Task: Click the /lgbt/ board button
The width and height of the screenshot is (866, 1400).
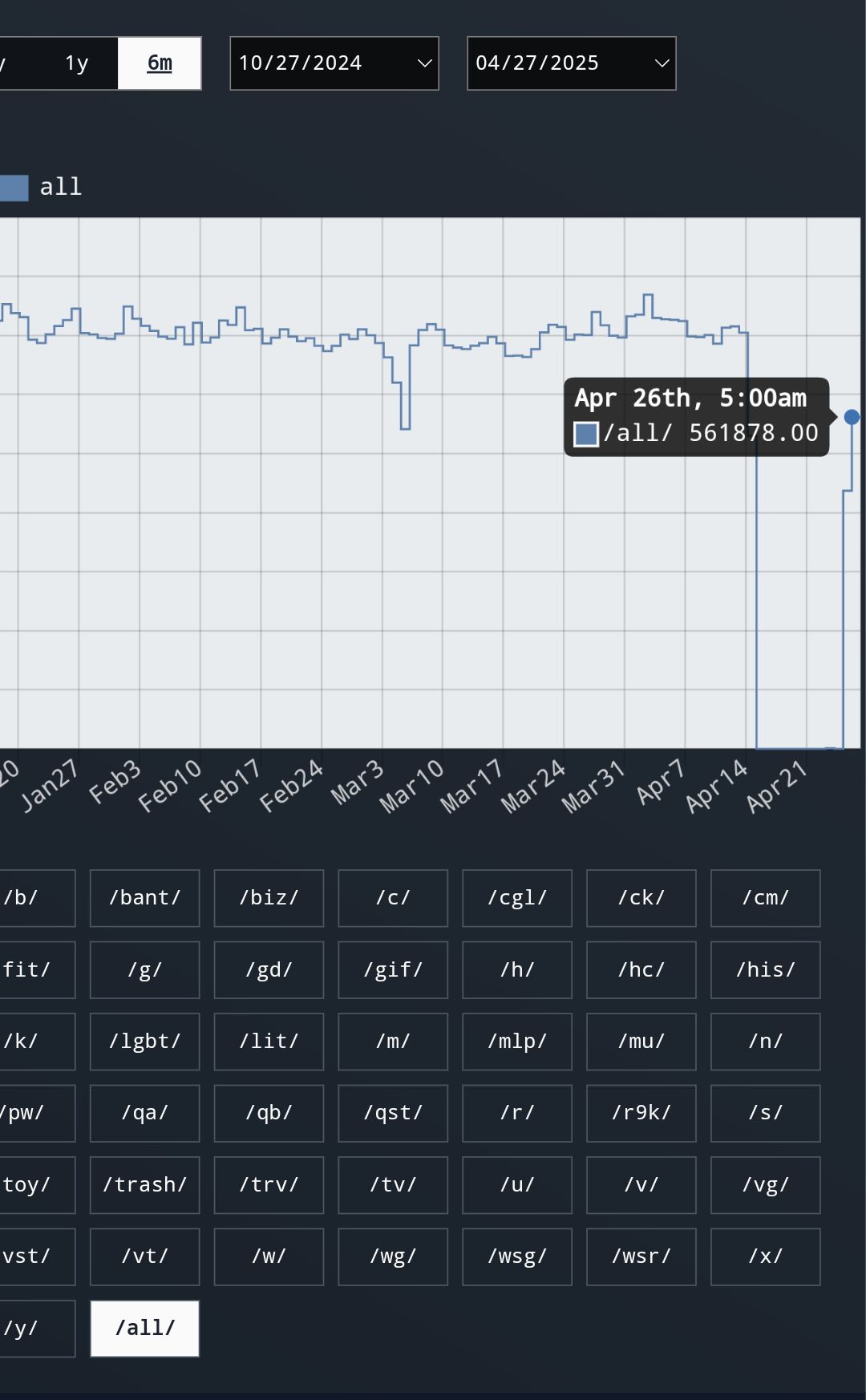Action: 144,1042
